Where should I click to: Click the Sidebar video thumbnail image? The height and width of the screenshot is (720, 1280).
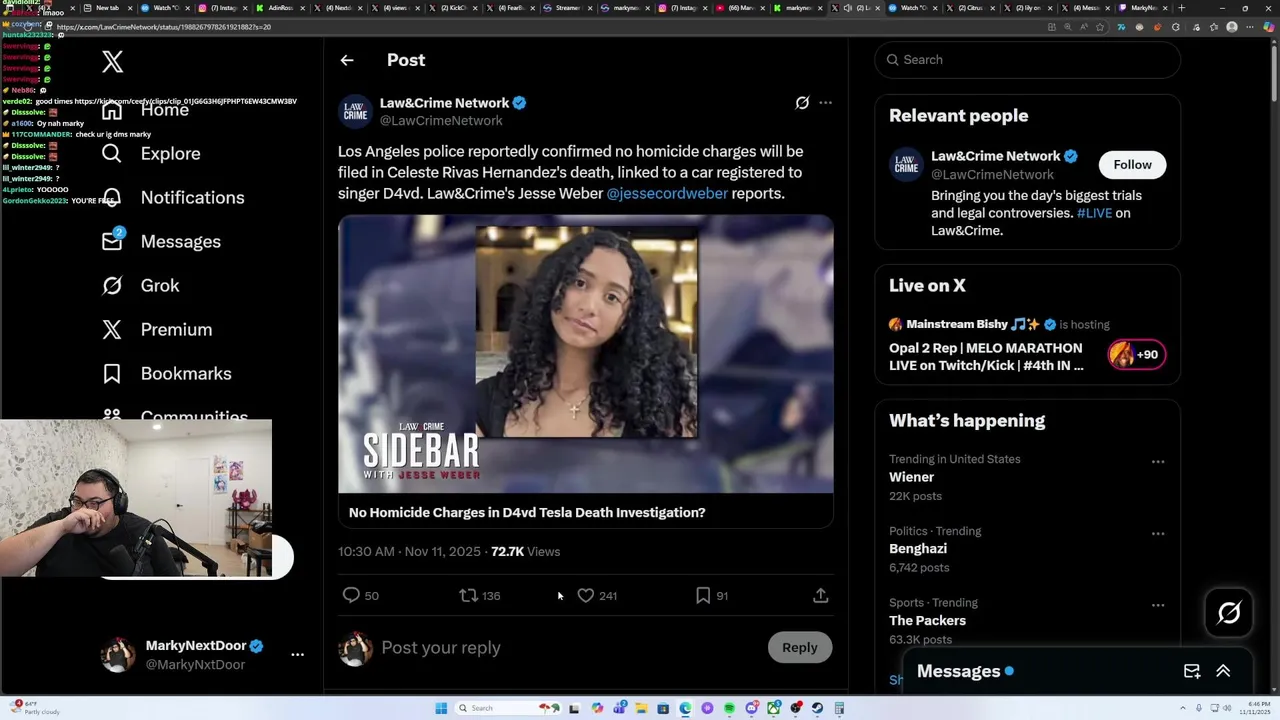pos(585,355)
